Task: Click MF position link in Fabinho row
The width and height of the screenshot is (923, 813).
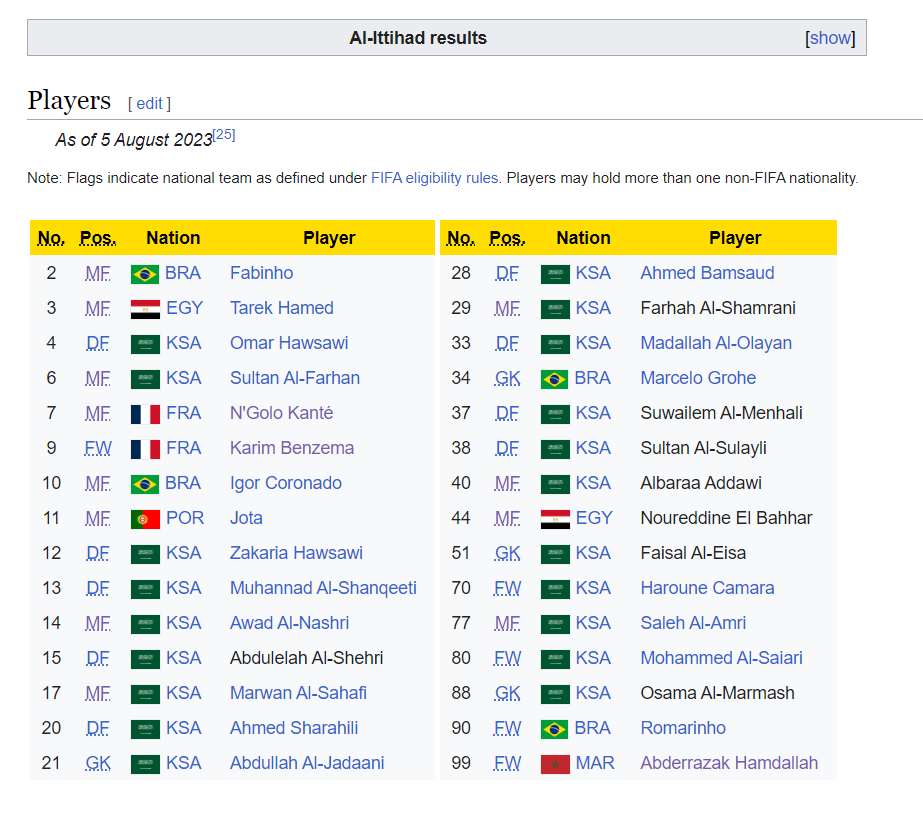Action: pyautogui.click(x=97, y=273)
